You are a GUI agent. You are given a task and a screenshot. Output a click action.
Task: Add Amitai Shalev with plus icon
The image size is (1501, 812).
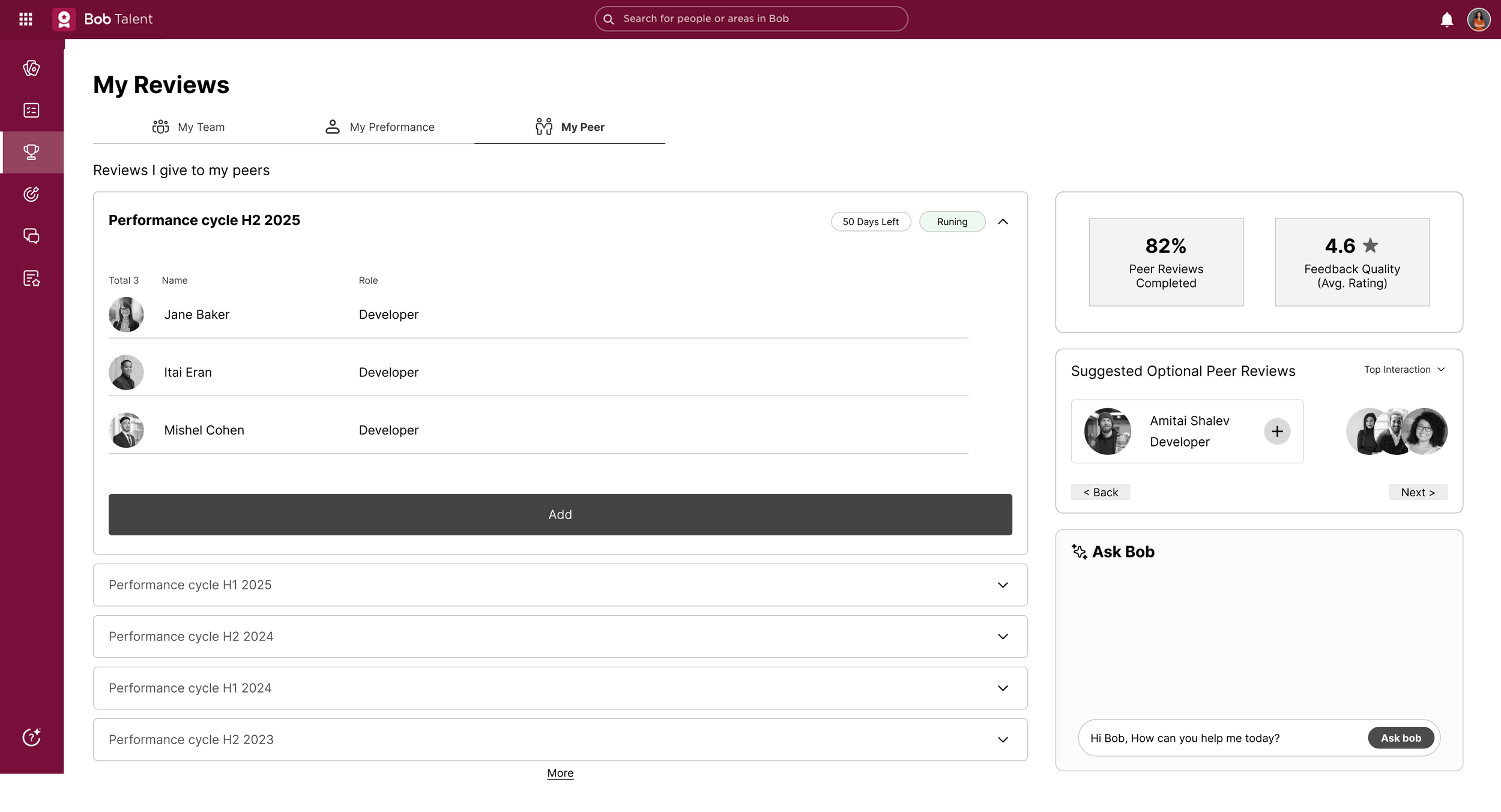pyautogui.click(x=1276, y=432)
